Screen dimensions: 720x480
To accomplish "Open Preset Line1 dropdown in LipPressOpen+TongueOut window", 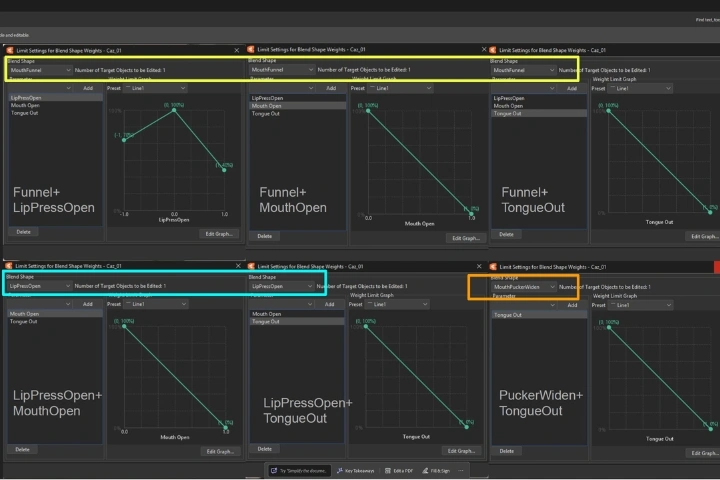I will coord(396,305).
